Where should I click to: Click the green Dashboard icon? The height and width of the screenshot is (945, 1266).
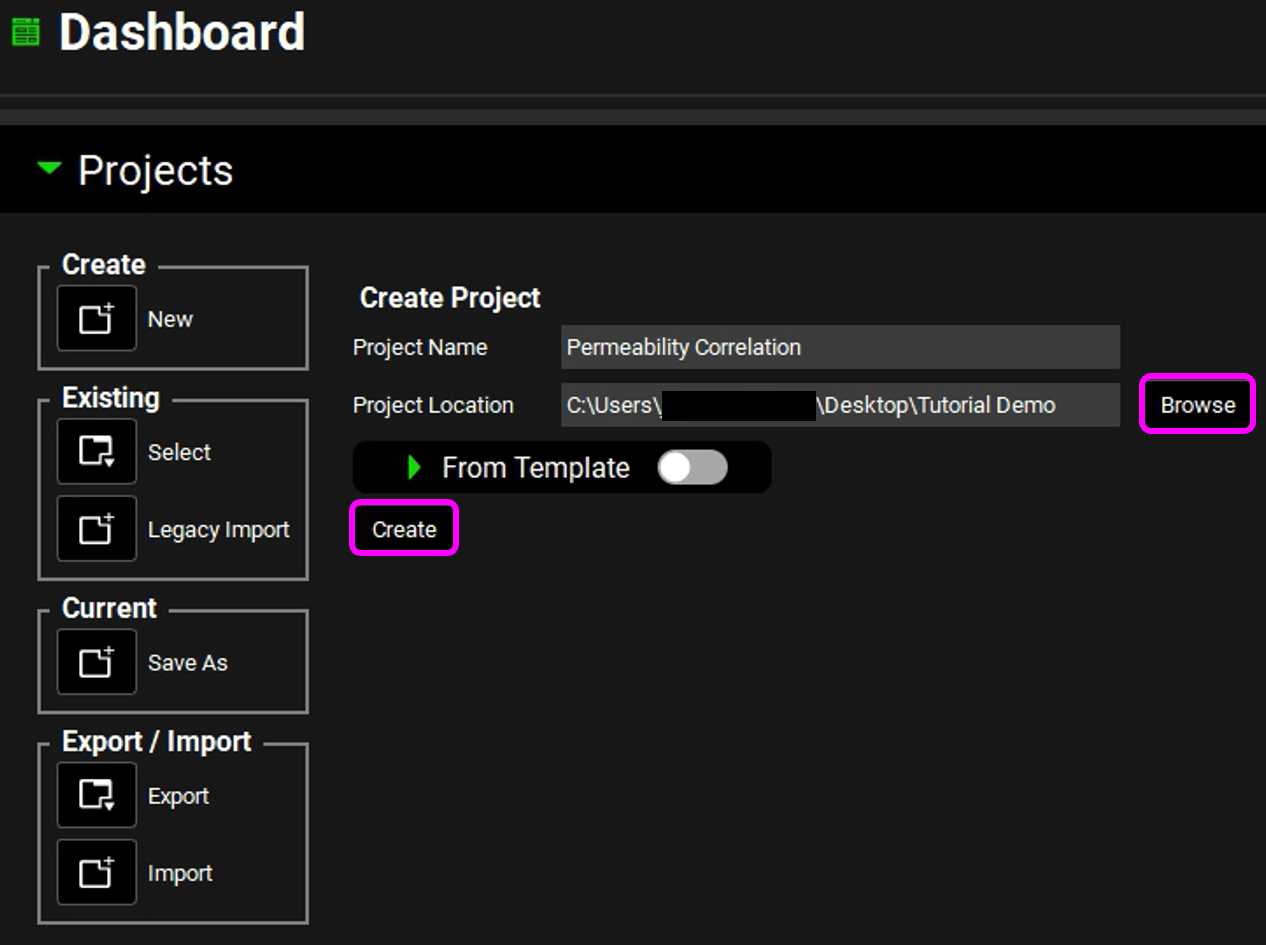pos(26,32)
